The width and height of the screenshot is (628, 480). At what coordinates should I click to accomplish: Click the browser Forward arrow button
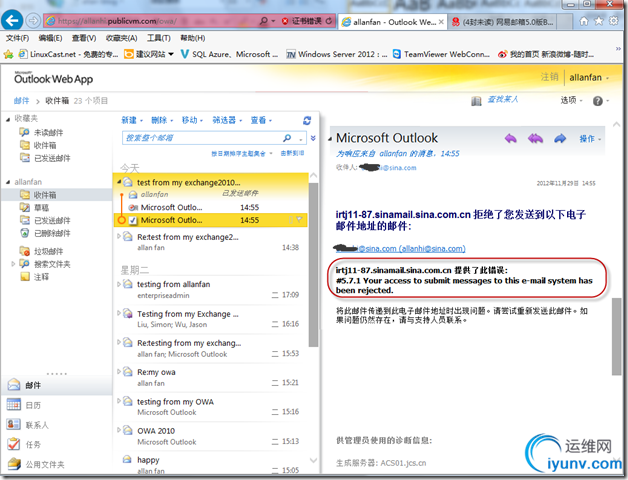[x=33, y=20]
